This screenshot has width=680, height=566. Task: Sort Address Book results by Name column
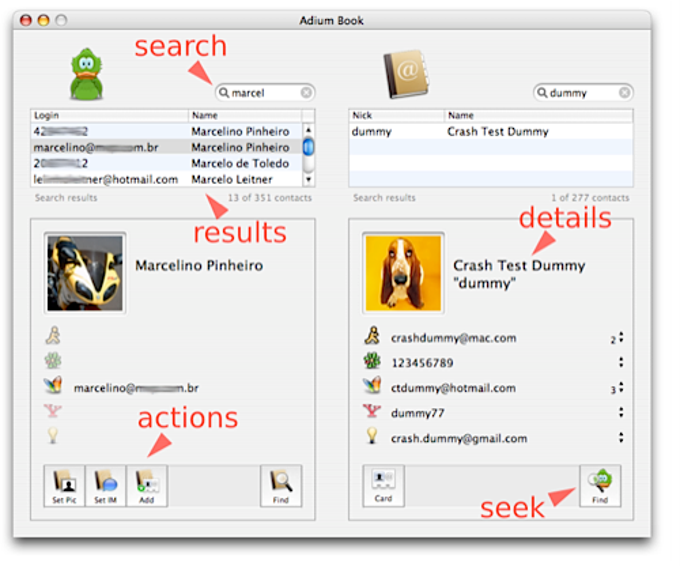[539, 115]
